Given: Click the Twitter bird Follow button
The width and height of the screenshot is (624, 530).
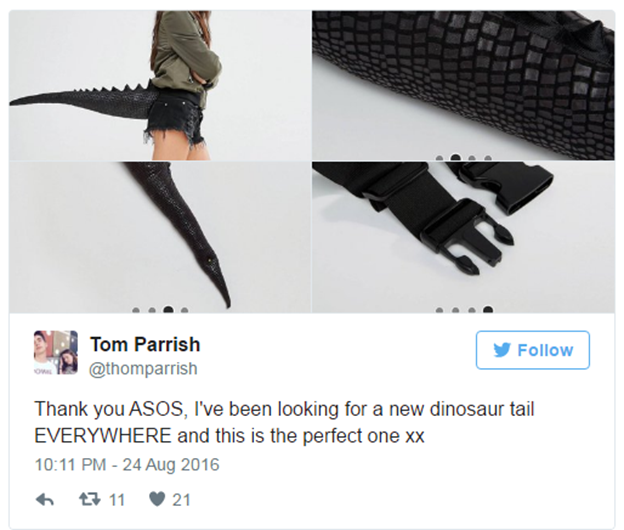Looking at the screenshot, I should 533,350.
